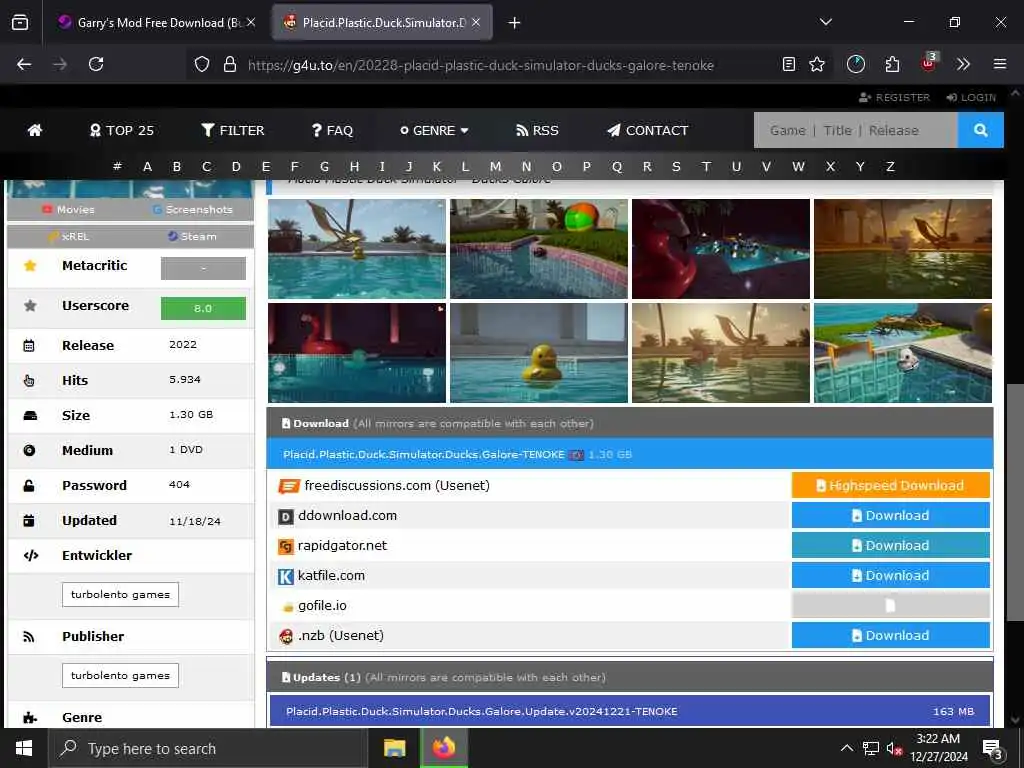Click the REGISTER link
The height and width of the screenshot is (768, 1024).
[x=895, y=97]
